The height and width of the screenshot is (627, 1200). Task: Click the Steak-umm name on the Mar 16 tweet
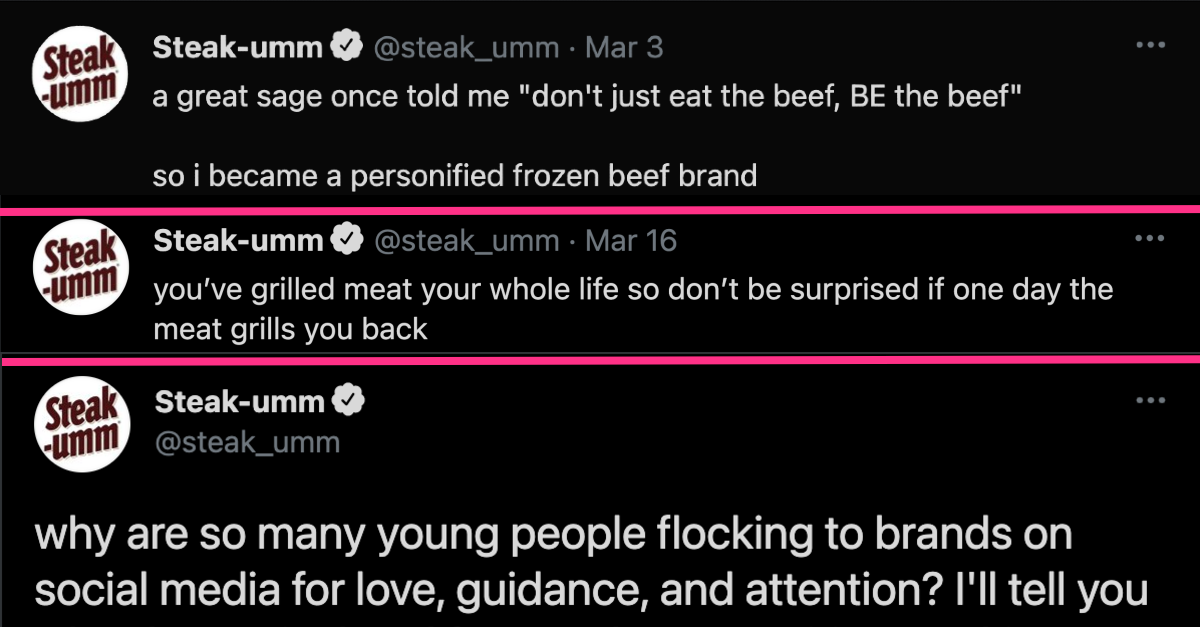[238, 240]
